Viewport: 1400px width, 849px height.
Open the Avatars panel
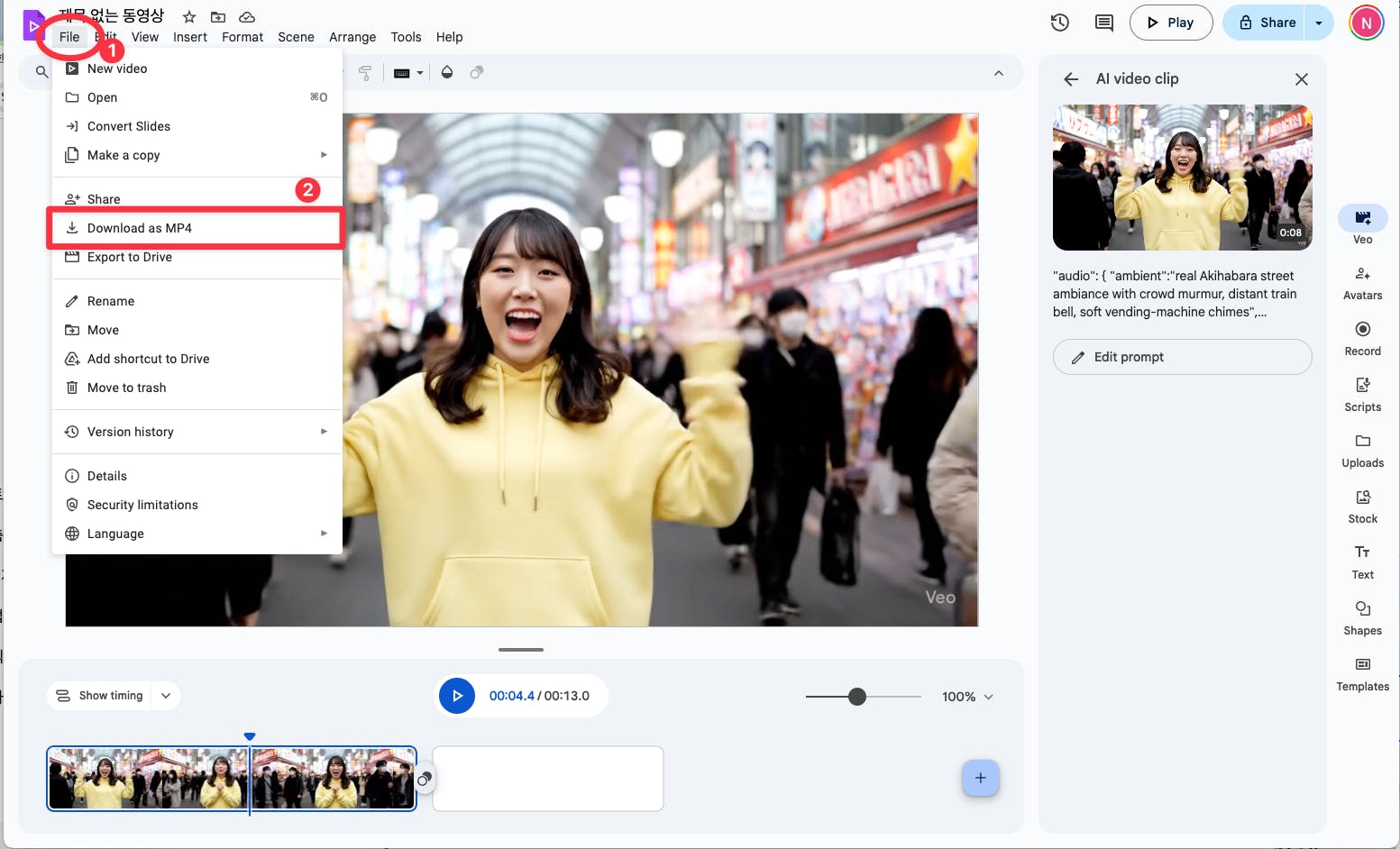click(x=1362, y=280)
